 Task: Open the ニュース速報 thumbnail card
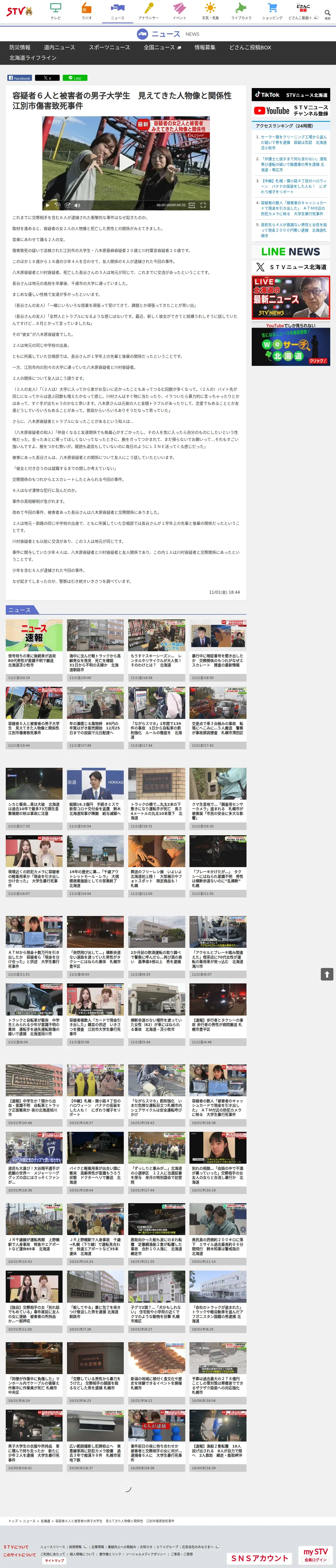click(x=34, y=650)
